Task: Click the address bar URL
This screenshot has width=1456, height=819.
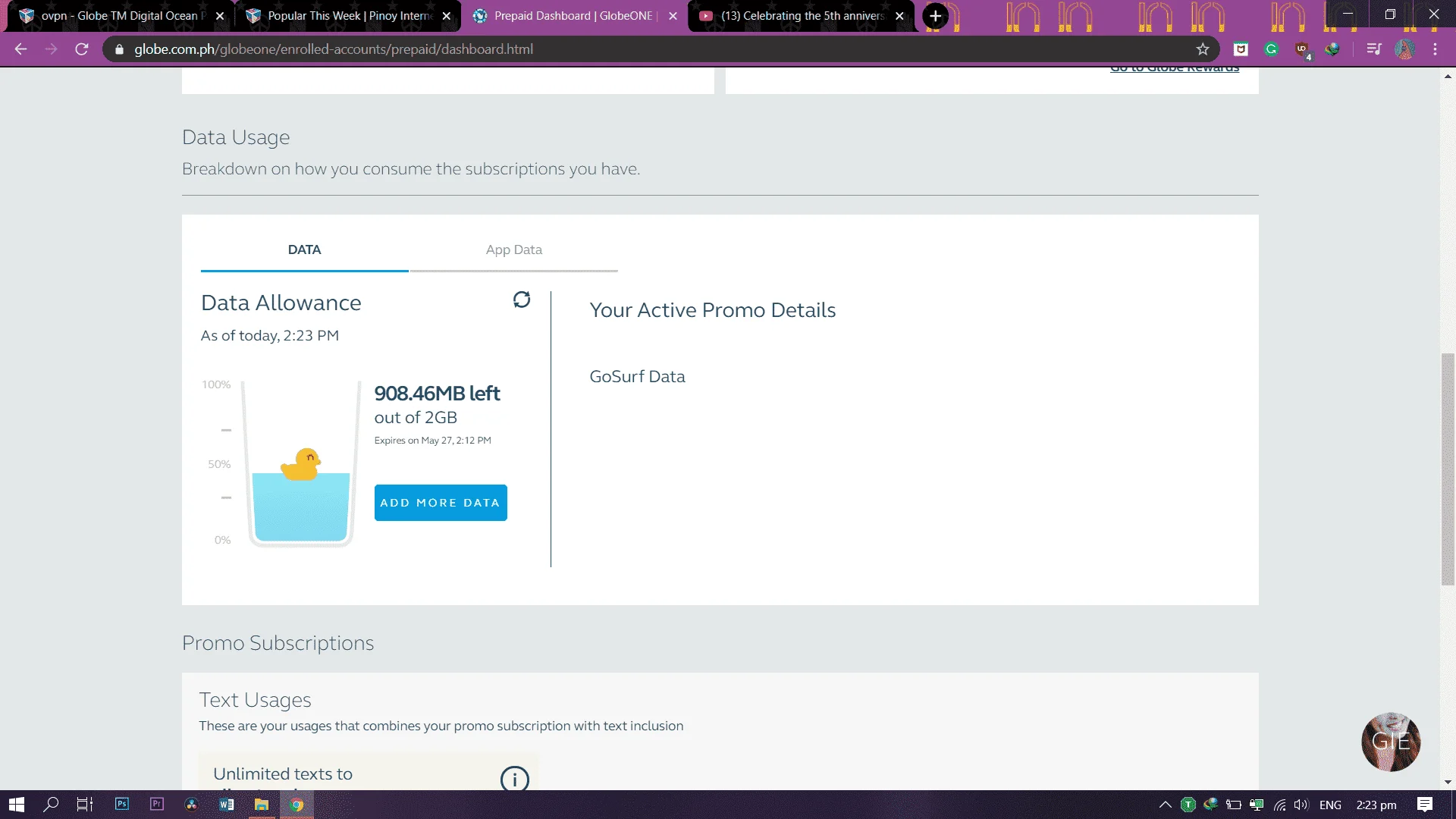Action: click(334, 49)
